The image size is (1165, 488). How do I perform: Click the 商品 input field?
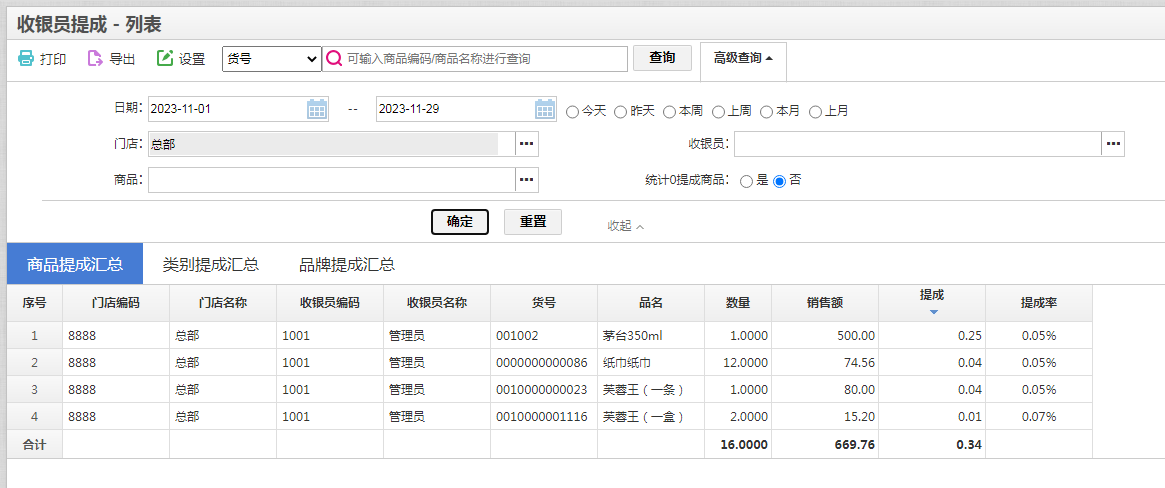[x=331, y=180]
